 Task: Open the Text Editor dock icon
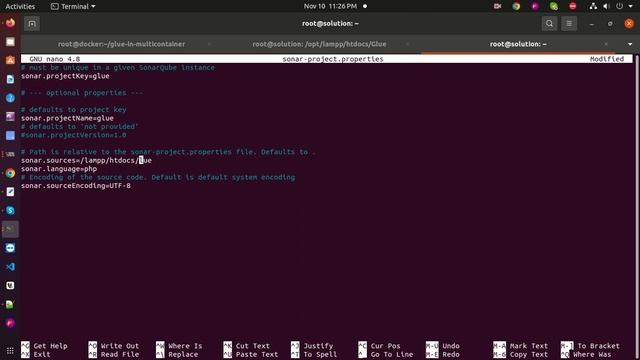10,192
